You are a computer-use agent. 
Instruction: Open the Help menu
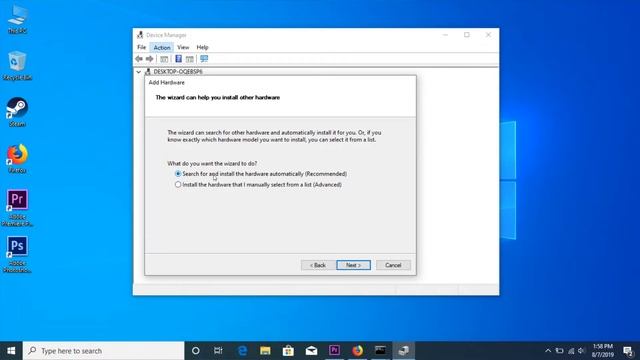(x=202, y=47)
